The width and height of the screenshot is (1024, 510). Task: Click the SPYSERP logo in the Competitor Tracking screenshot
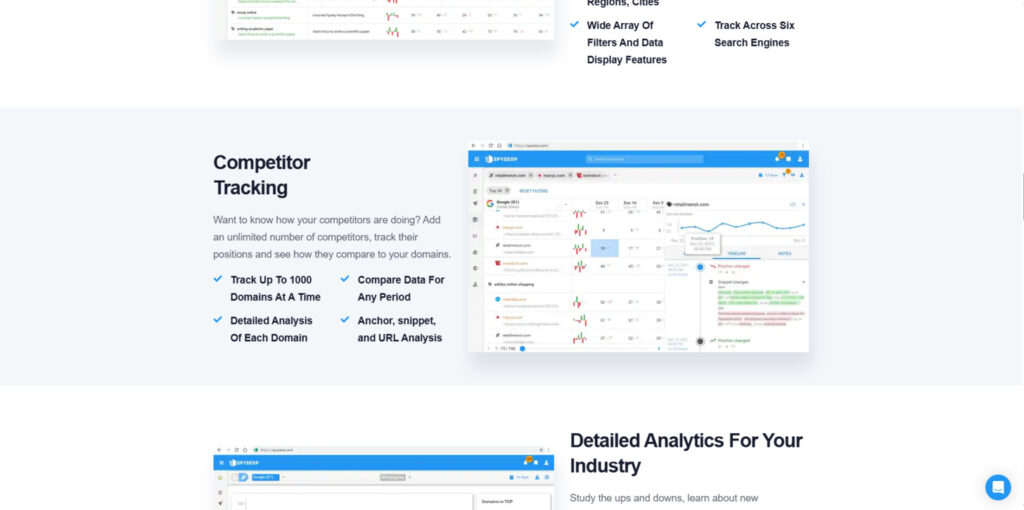click(x=502, y=159)
